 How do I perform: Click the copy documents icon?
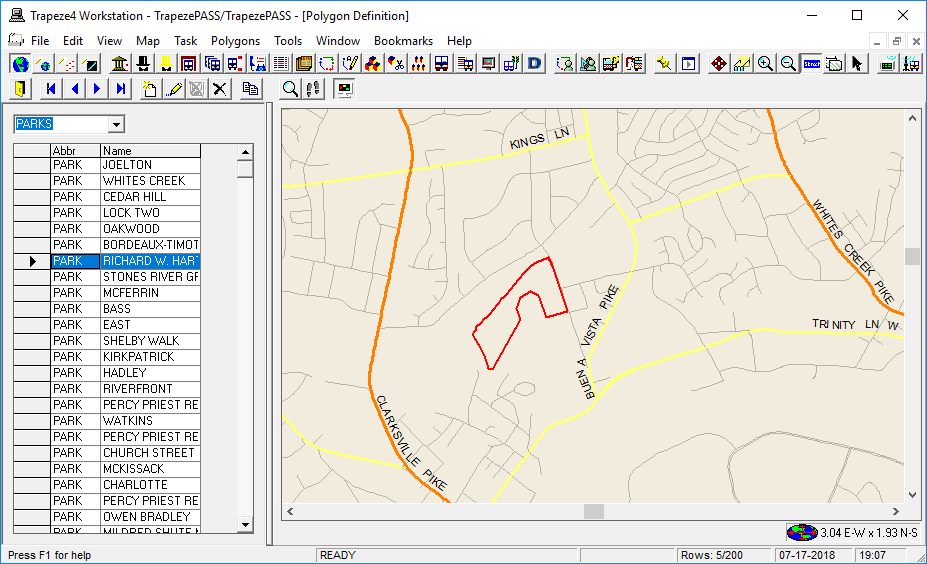251,89
